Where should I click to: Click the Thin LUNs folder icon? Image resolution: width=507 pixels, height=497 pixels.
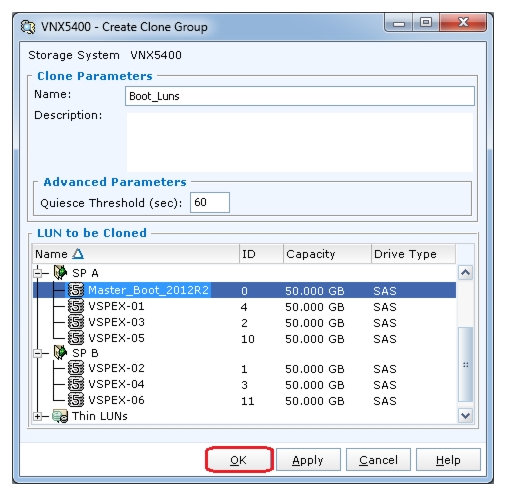[60, 416]
